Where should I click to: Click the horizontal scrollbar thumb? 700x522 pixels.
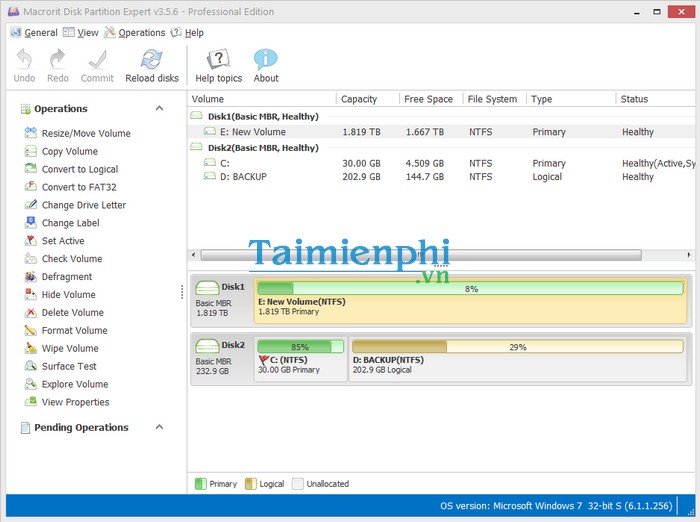coord(421,255)
